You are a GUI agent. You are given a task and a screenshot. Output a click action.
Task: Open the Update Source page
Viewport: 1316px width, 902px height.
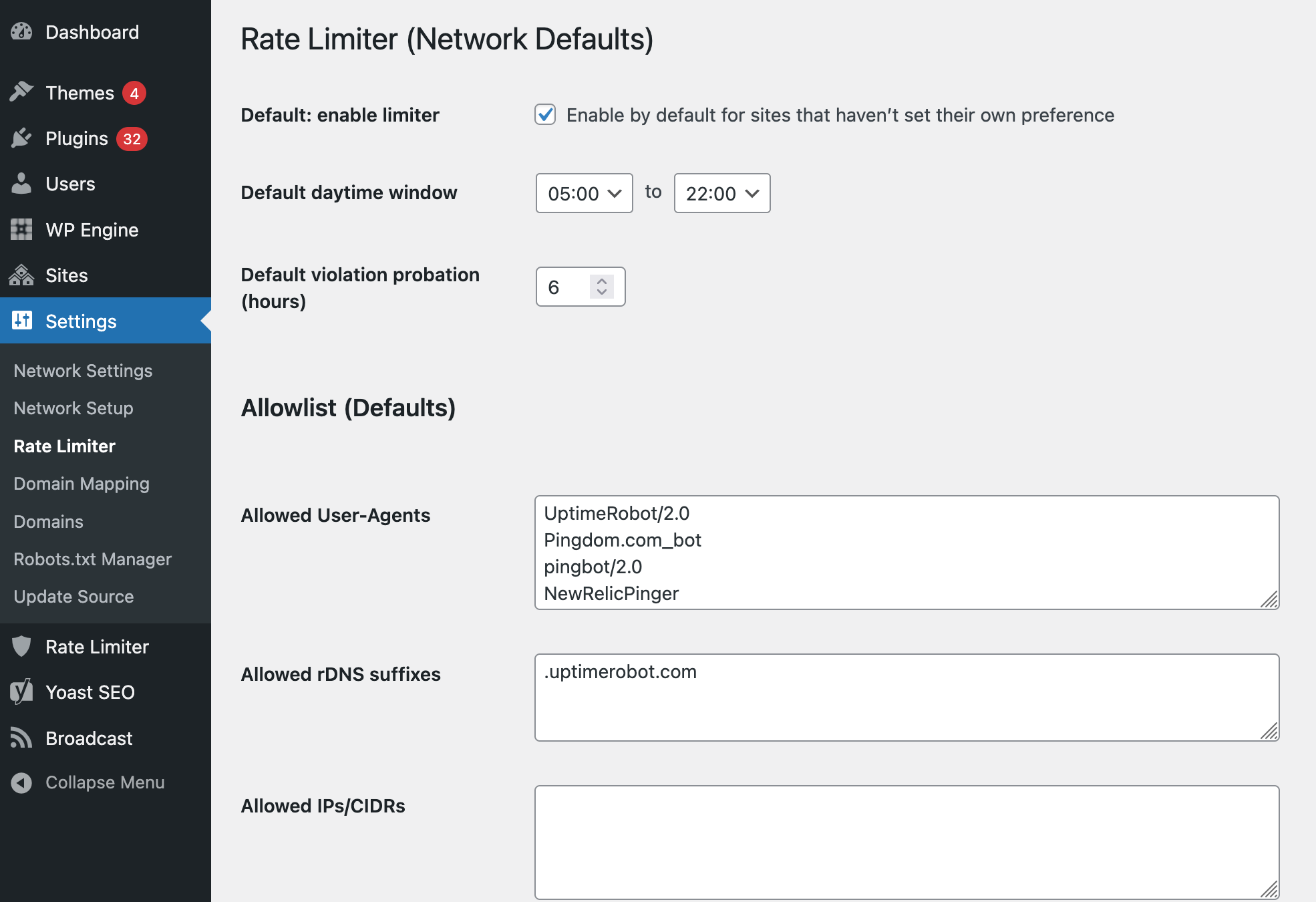pyautogui.click(x=73, y=596)
